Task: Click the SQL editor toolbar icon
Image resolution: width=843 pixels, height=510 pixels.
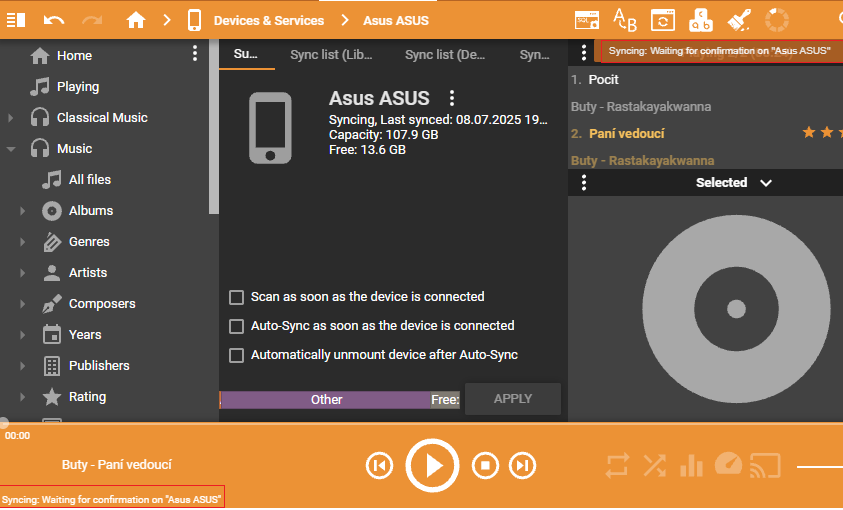Action: point(587,20)
